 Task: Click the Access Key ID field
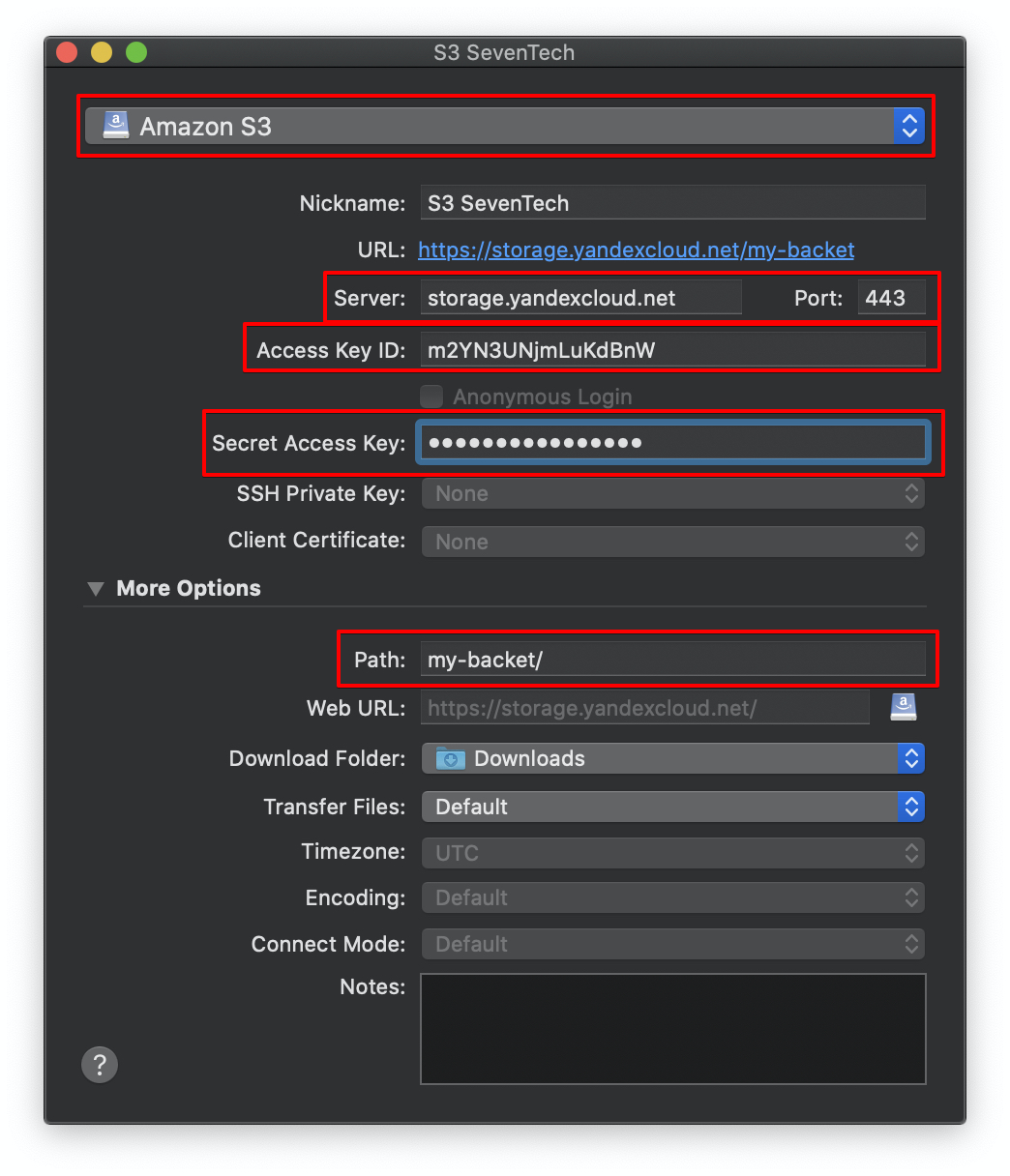(x=673, y=350)
